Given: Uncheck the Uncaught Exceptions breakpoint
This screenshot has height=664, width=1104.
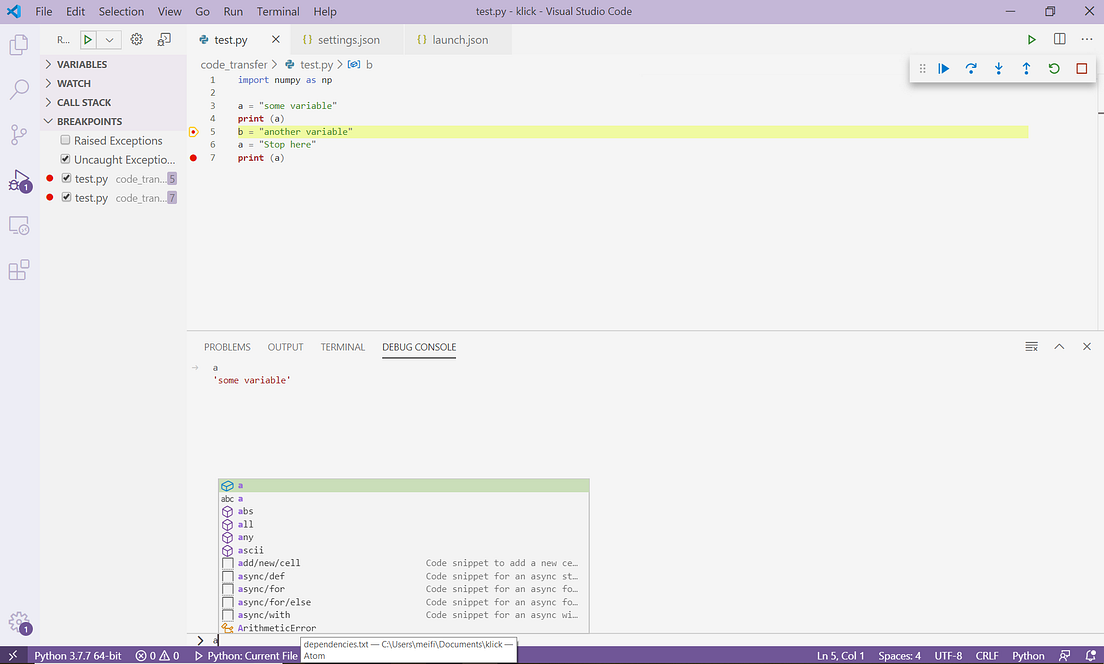Looking at the screenshot, I should click(x=67, y=159).
